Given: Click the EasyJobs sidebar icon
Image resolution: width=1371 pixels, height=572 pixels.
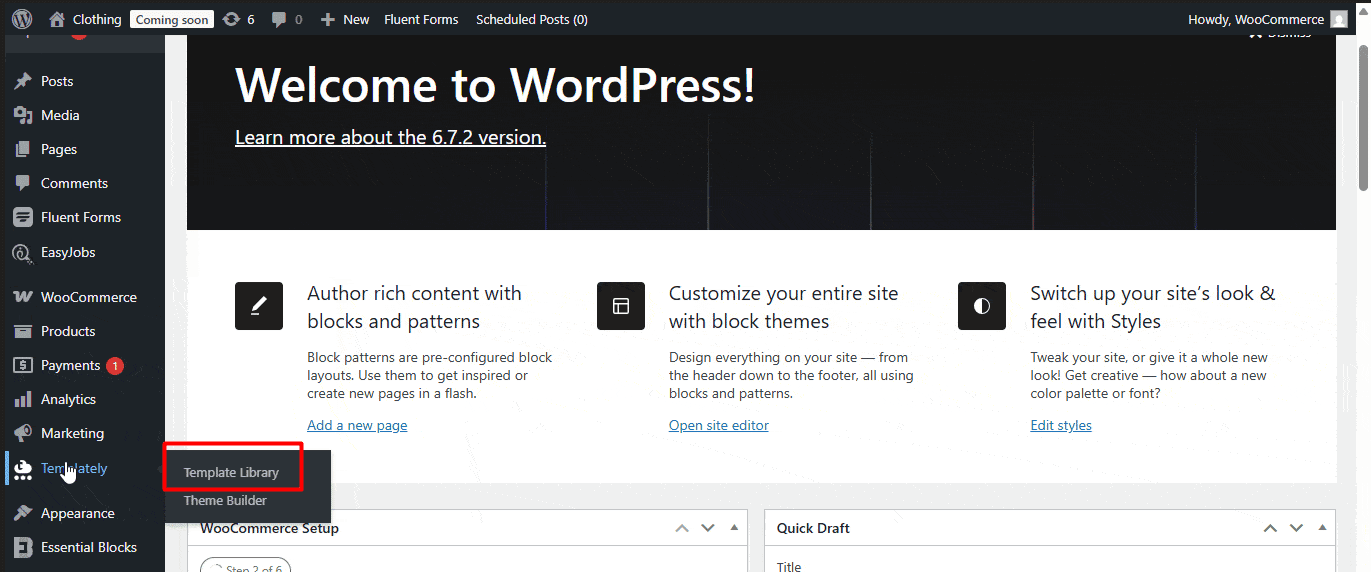Looking at the screenshot, I should (x=23, y=252).
